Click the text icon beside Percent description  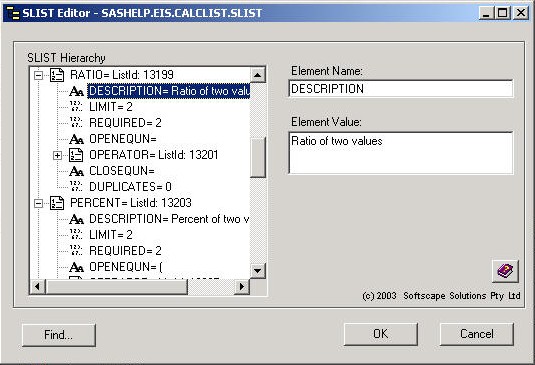(76, 219)
